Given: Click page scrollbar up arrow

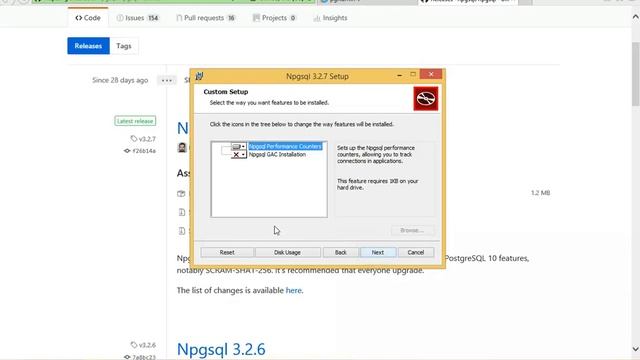Looking at the screenshot, I should pyautogui.click(x=636, y=17).
